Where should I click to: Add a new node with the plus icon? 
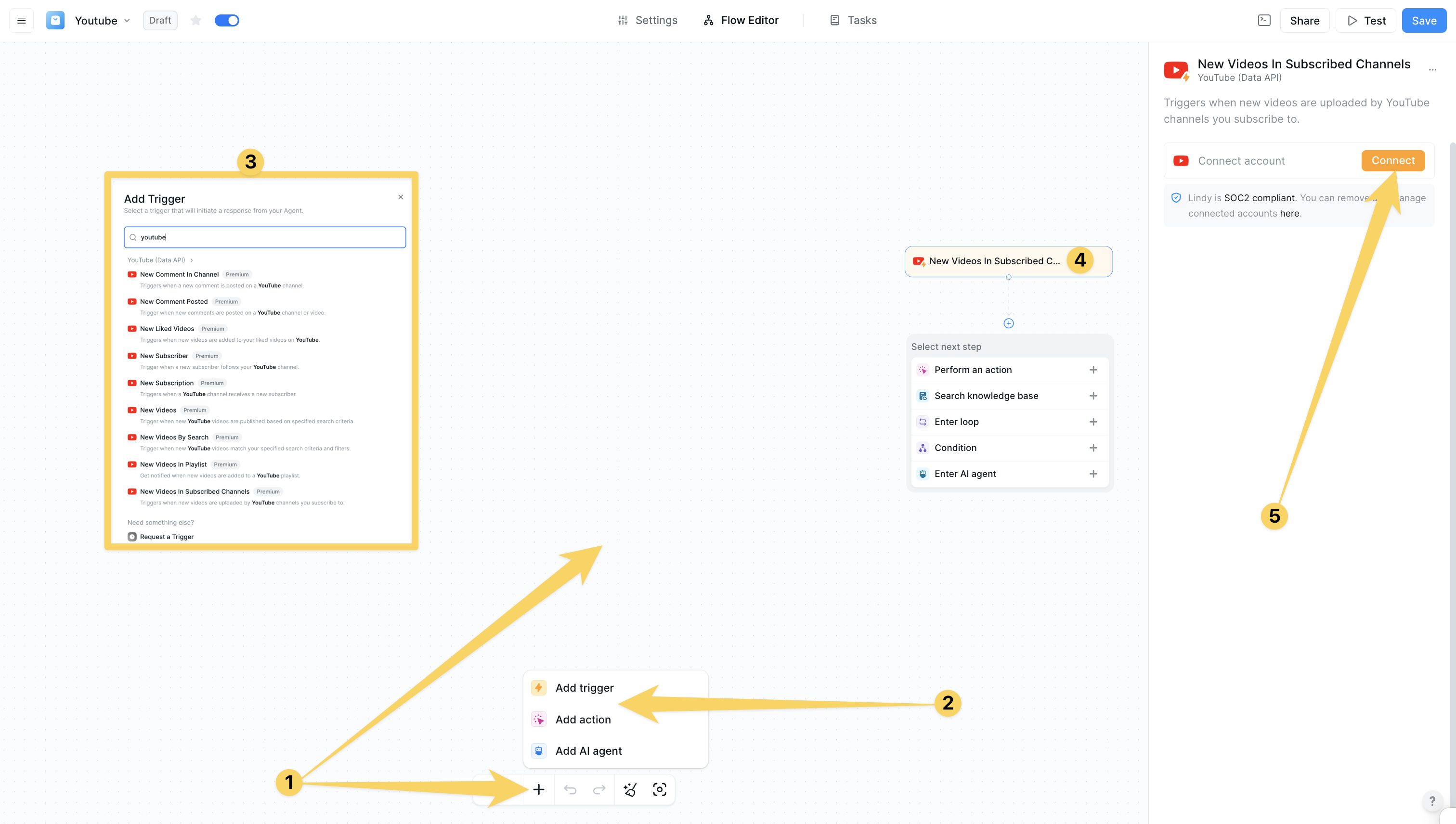point(538,789)
